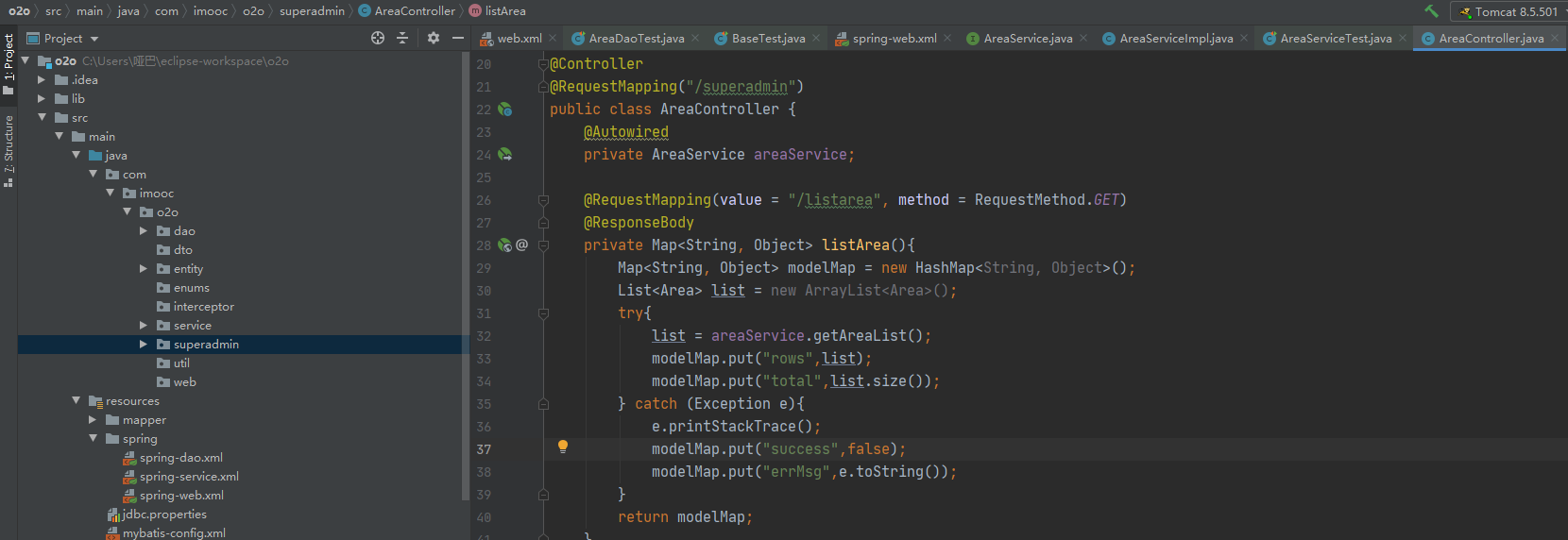Hide the Project panel with minus icon
The height and width of the screenshot is (540, 1568).
tap(458, 38)
